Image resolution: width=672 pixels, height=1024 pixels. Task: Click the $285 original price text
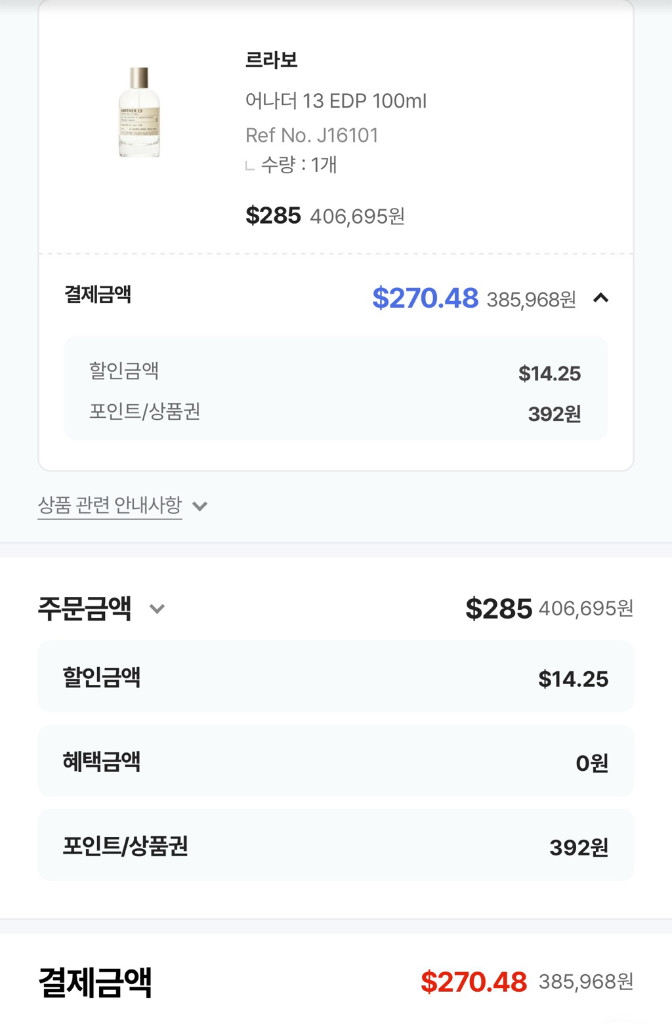[x=275, y=216]
